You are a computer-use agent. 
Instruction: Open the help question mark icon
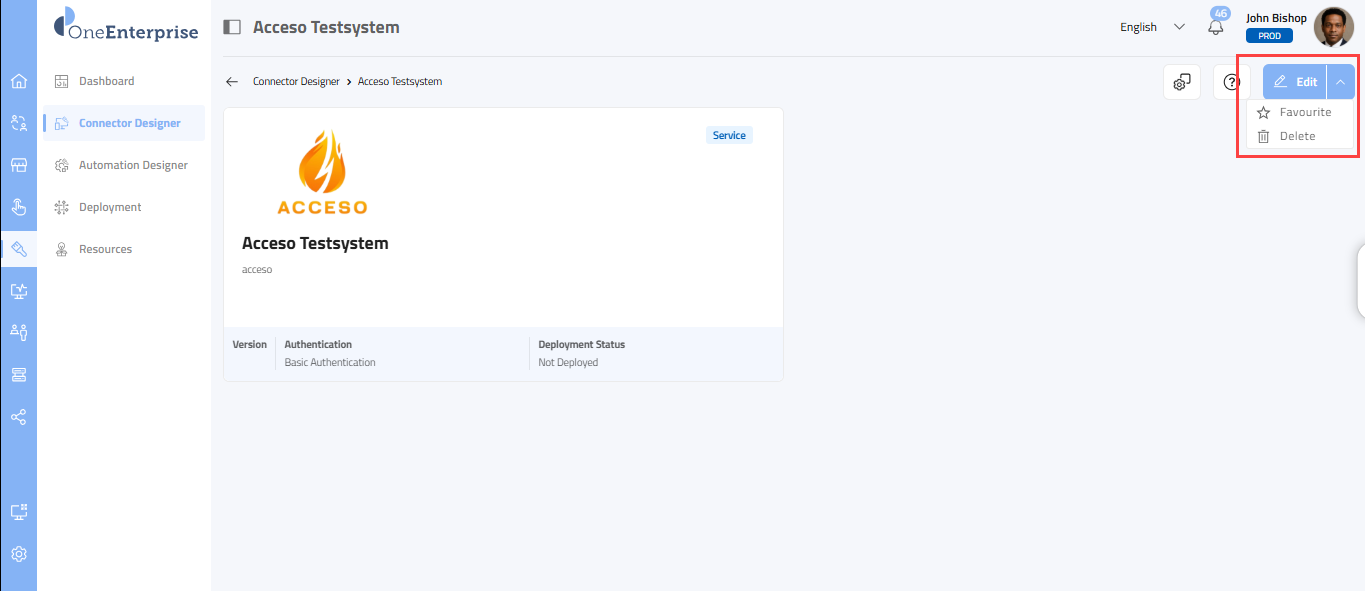tap(1231, 82)
